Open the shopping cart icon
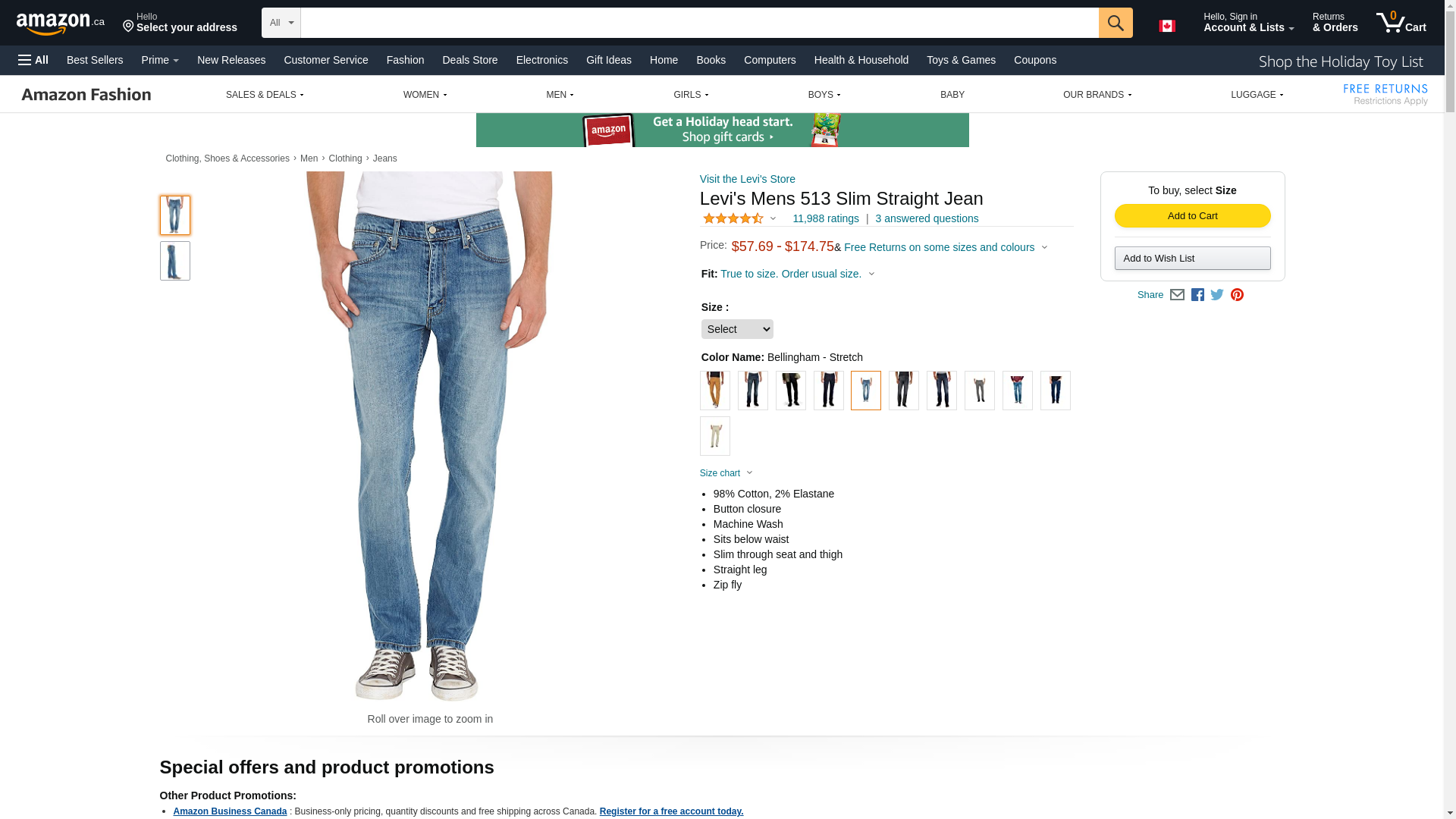The width and height of the screenshot is (1456, 819). pos(1401,23)
